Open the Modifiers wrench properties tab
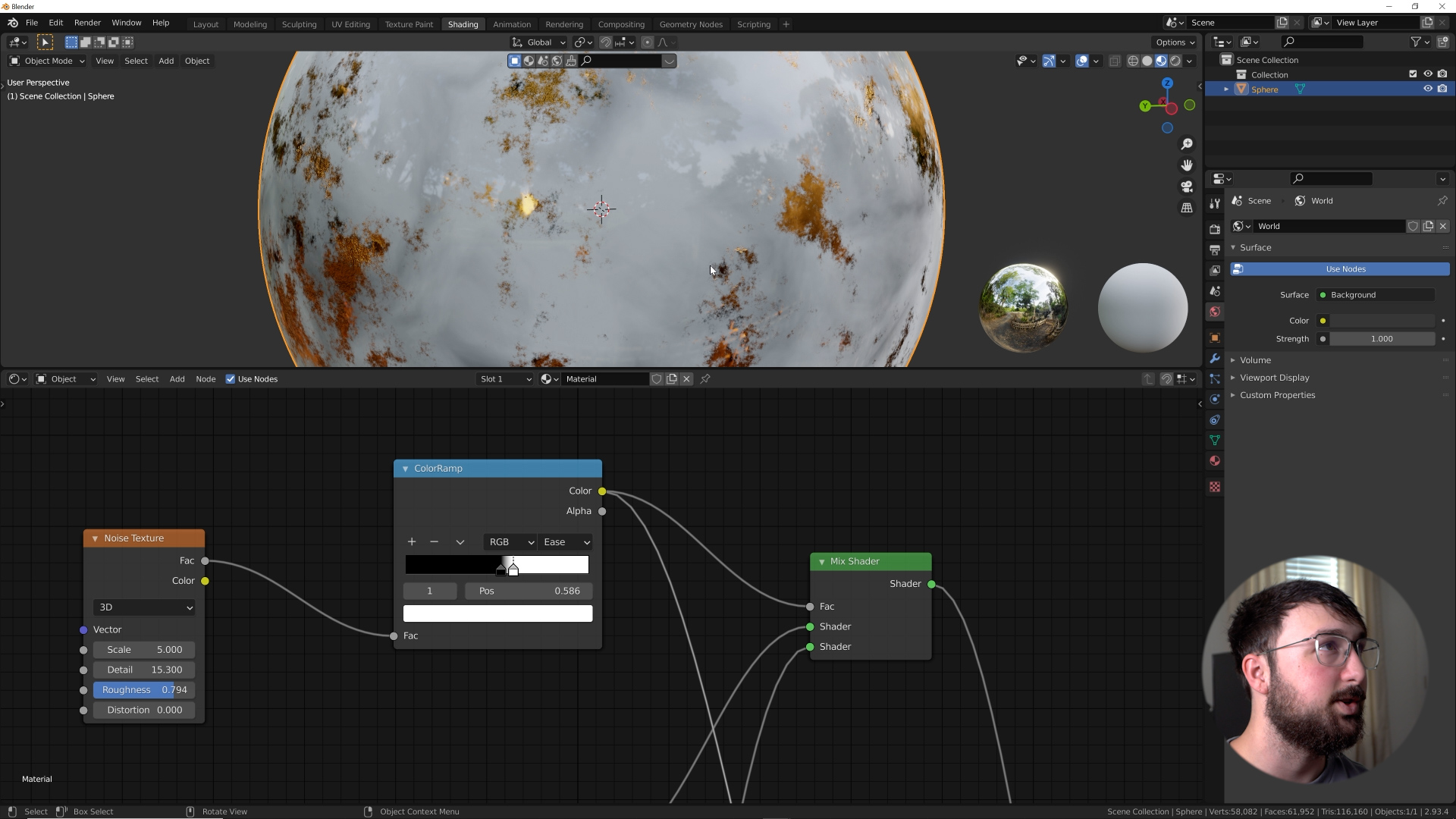The height and width of the screenshot is (819, 1456). tap(1215, 359)
